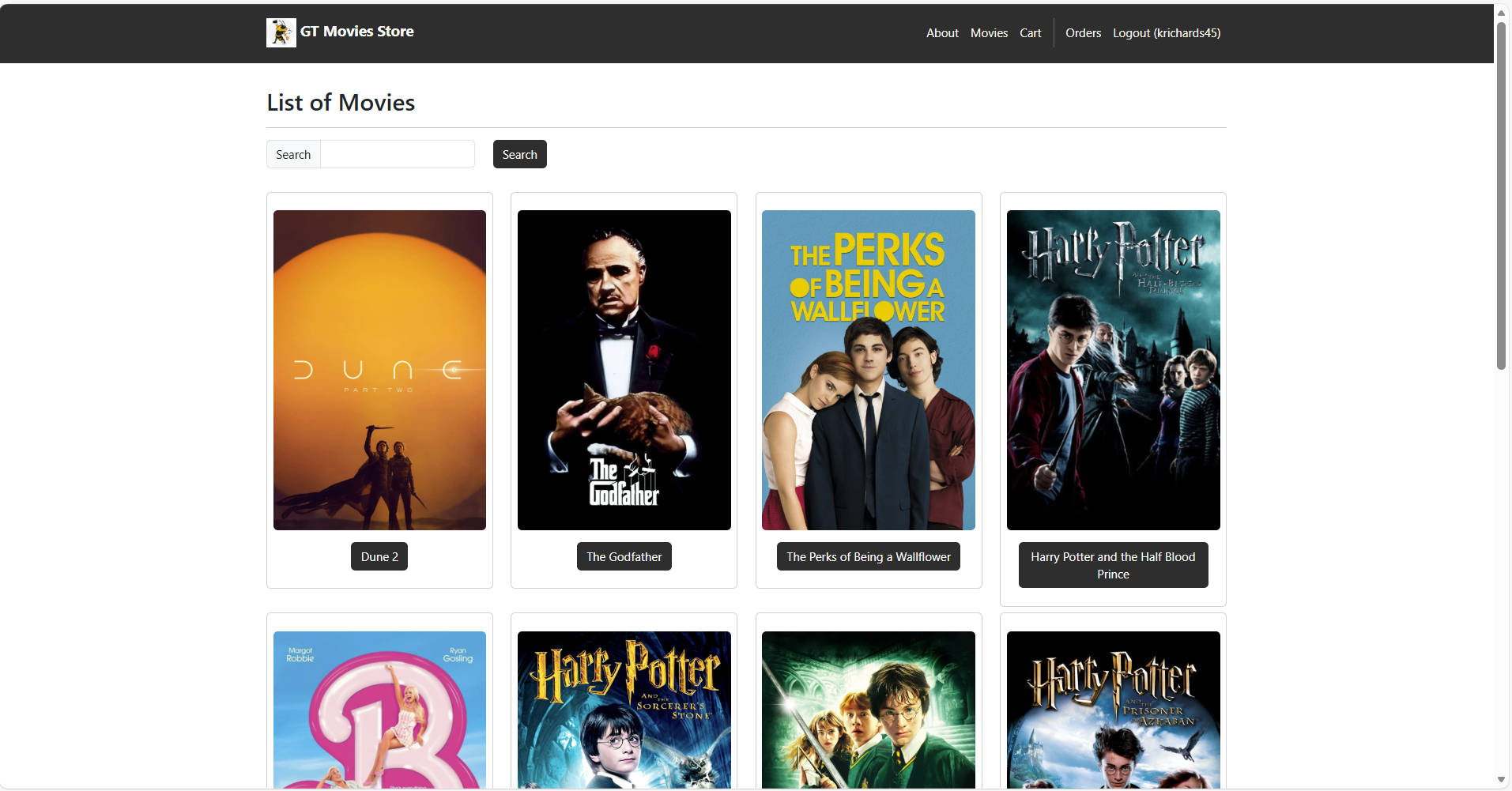Click The Godfather poster image

(624, 370)
